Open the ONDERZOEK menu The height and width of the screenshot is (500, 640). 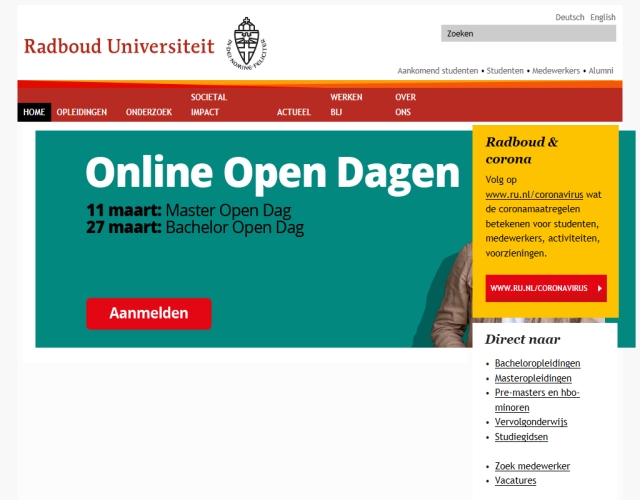[149, 112]
